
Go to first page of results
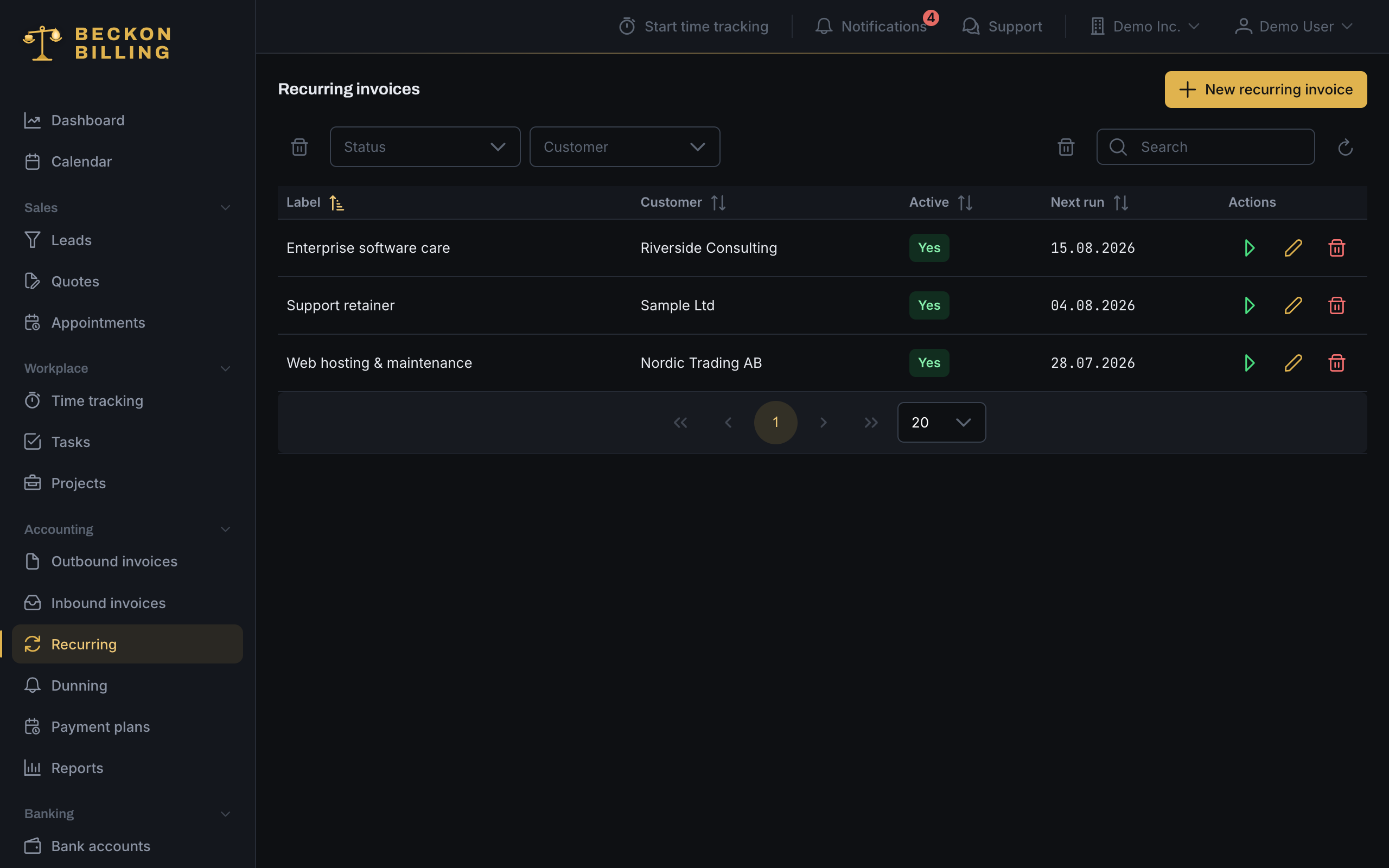tap(680, 423)
